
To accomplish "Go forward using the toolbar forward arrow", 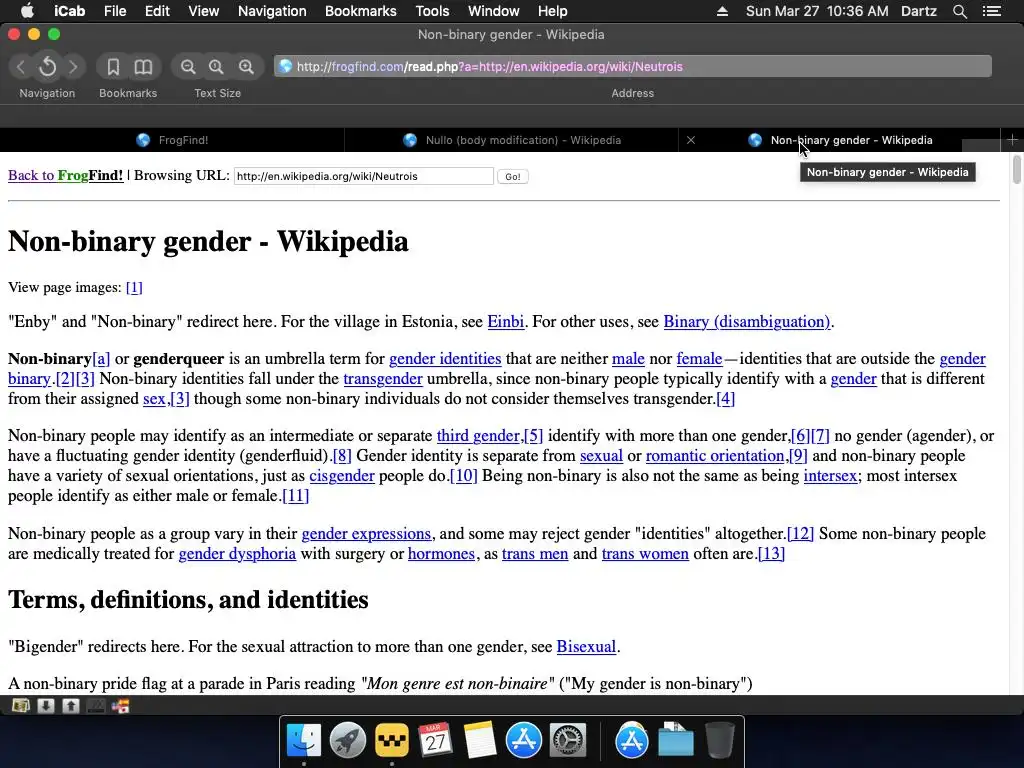I will pos(73,67).
